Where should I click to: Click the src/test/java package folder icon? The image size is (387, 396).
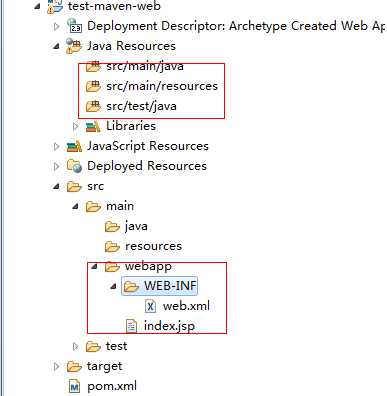click(93, 106)
